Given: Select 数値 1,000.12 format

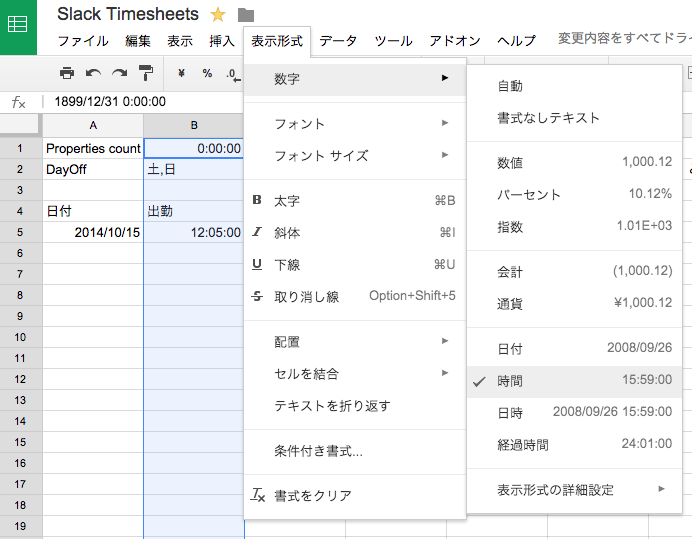Looking at the screenshot, I should [x=575, y=162].
